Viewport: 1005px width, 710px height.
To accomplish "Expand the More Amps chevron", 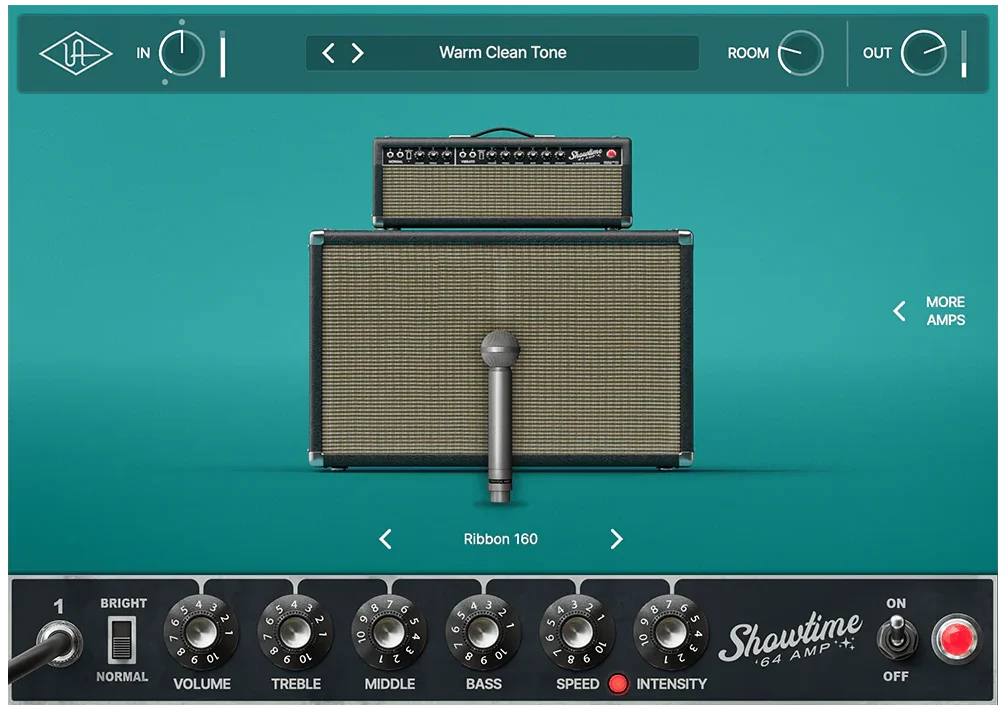I will pos(899,311).
